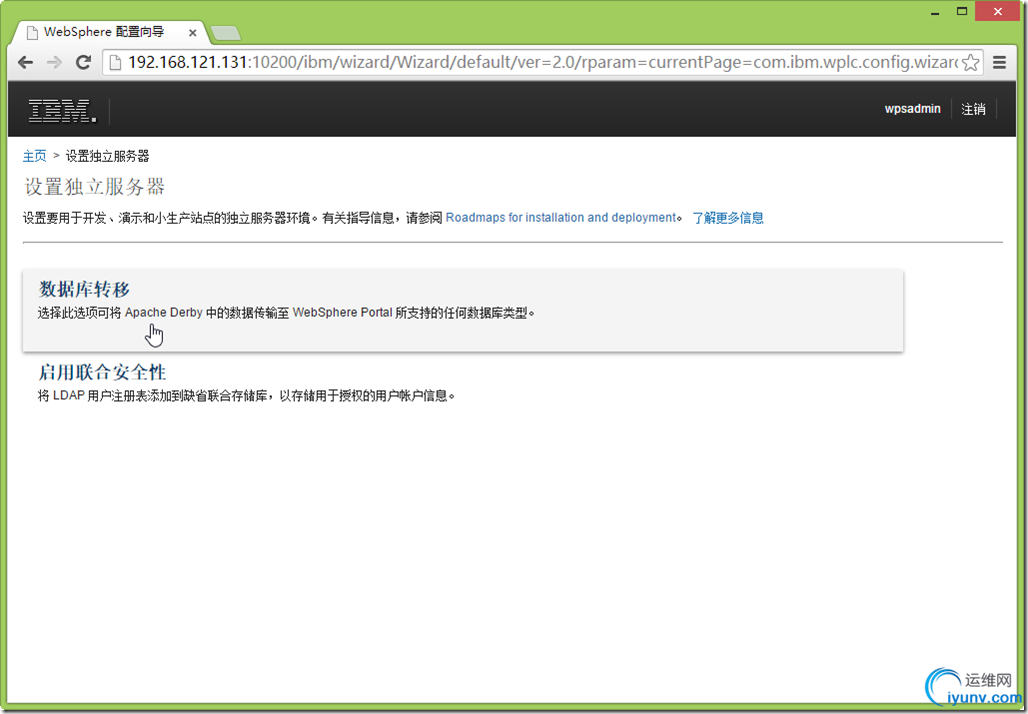The image size is (1028, 714).
Task: Click 数据库转移 description about Apache Derby
Action: [x=286, y=313]
